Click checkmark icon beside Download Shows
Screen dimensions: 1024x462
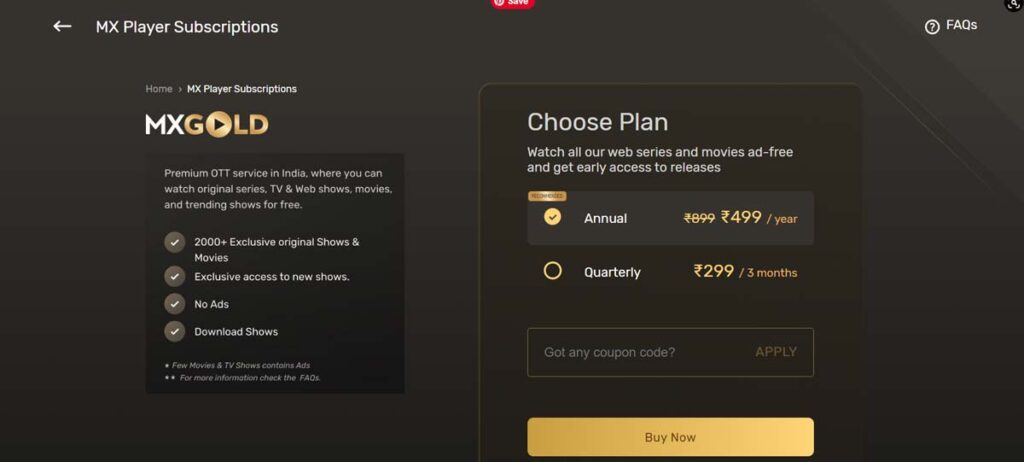click(x=174, y=331)
